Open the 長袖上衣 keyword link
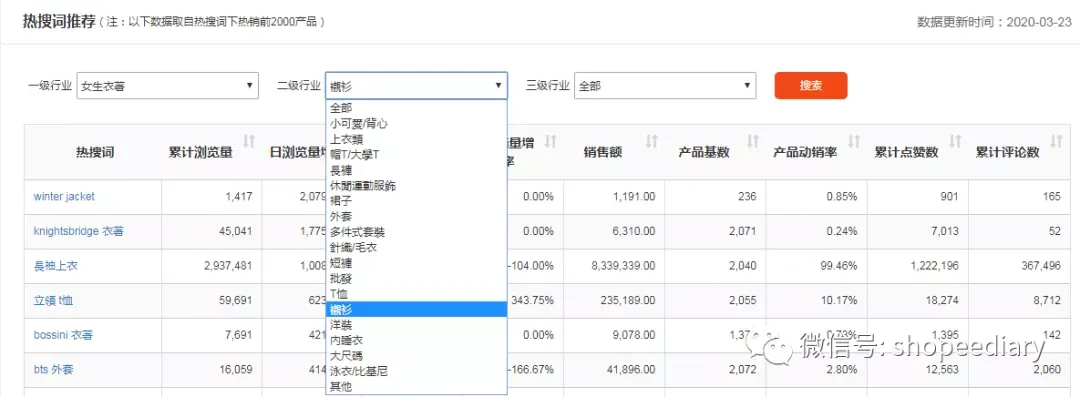Viewport: 1080px width, 397px height. pyautogui.click(x=55, y=266)
